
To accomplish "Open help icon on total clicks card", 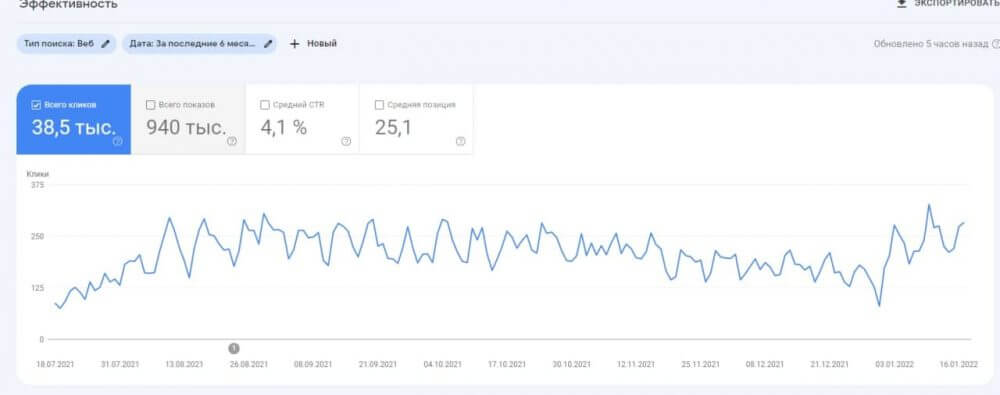I will (x=117, y=142).
